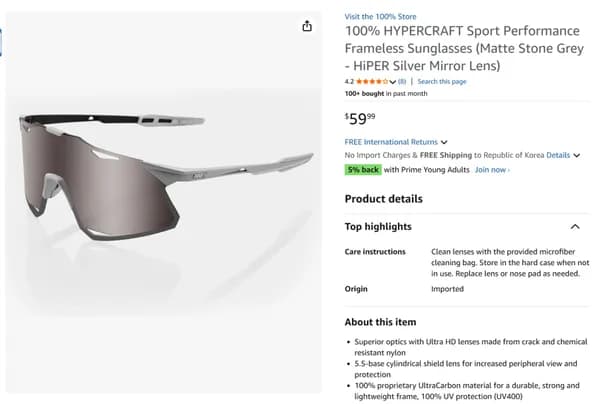Expand the FREE International Returns chevron

pos(444,143)
